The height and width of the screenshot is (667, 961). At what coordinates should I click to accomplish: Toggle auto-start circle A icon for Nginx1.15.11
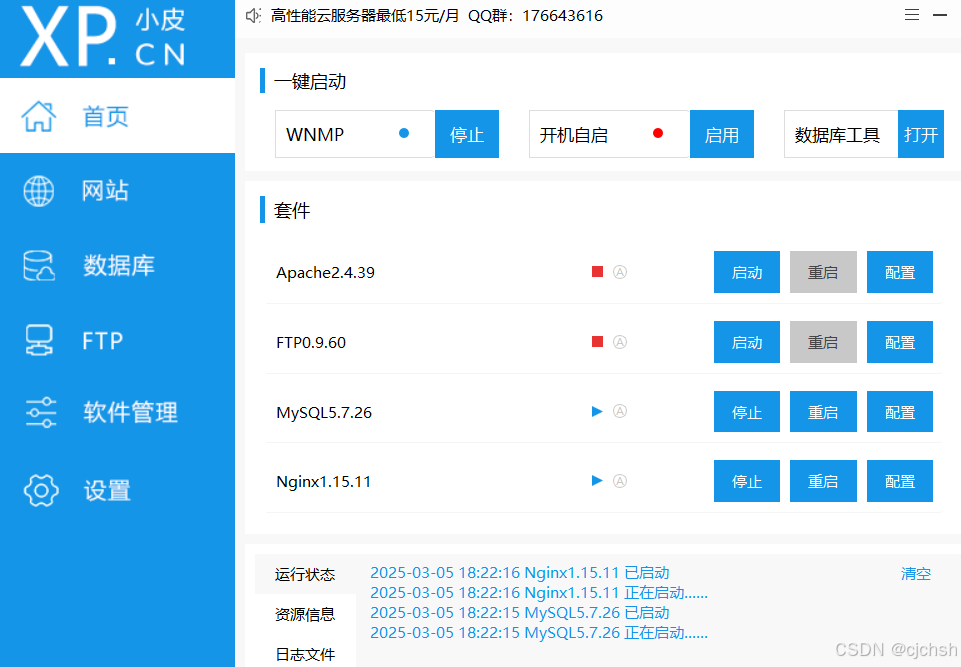620,481
